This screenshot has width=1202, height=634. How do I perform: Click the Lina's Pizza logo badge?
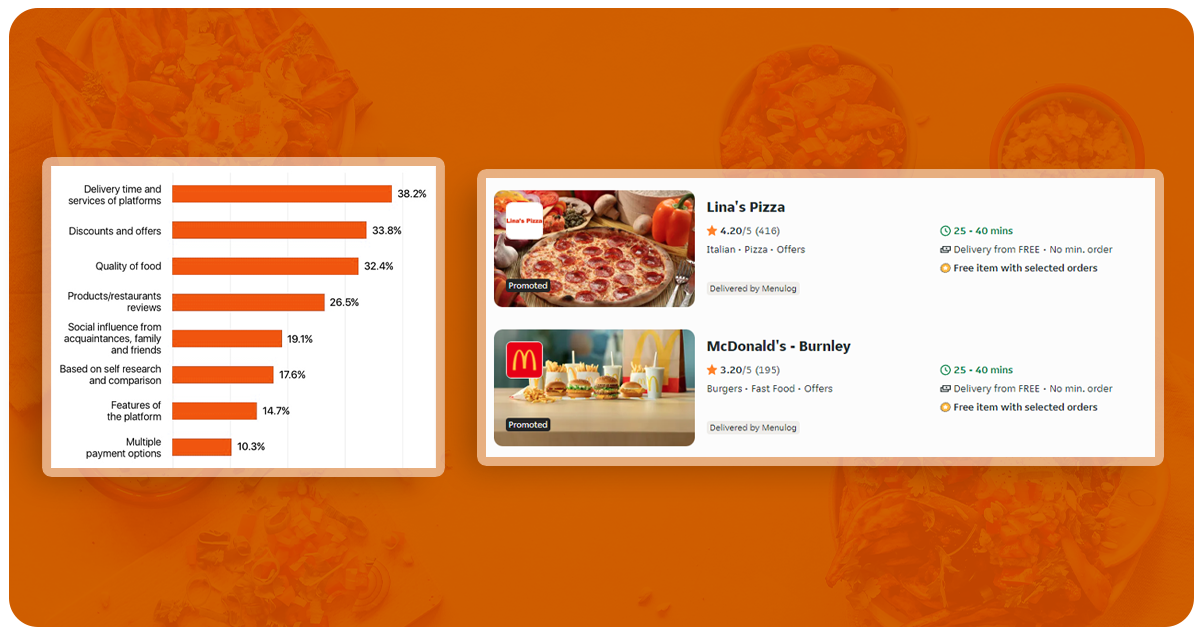click(524, 220)
